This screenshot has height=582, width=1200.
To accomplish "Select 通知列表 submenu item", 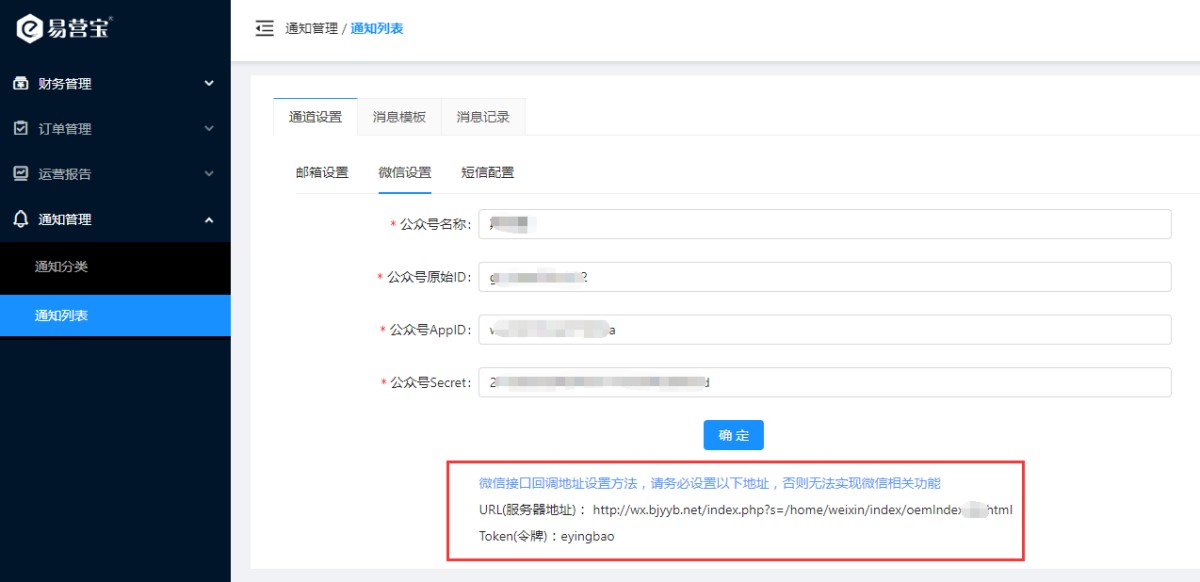I will 115,315.
